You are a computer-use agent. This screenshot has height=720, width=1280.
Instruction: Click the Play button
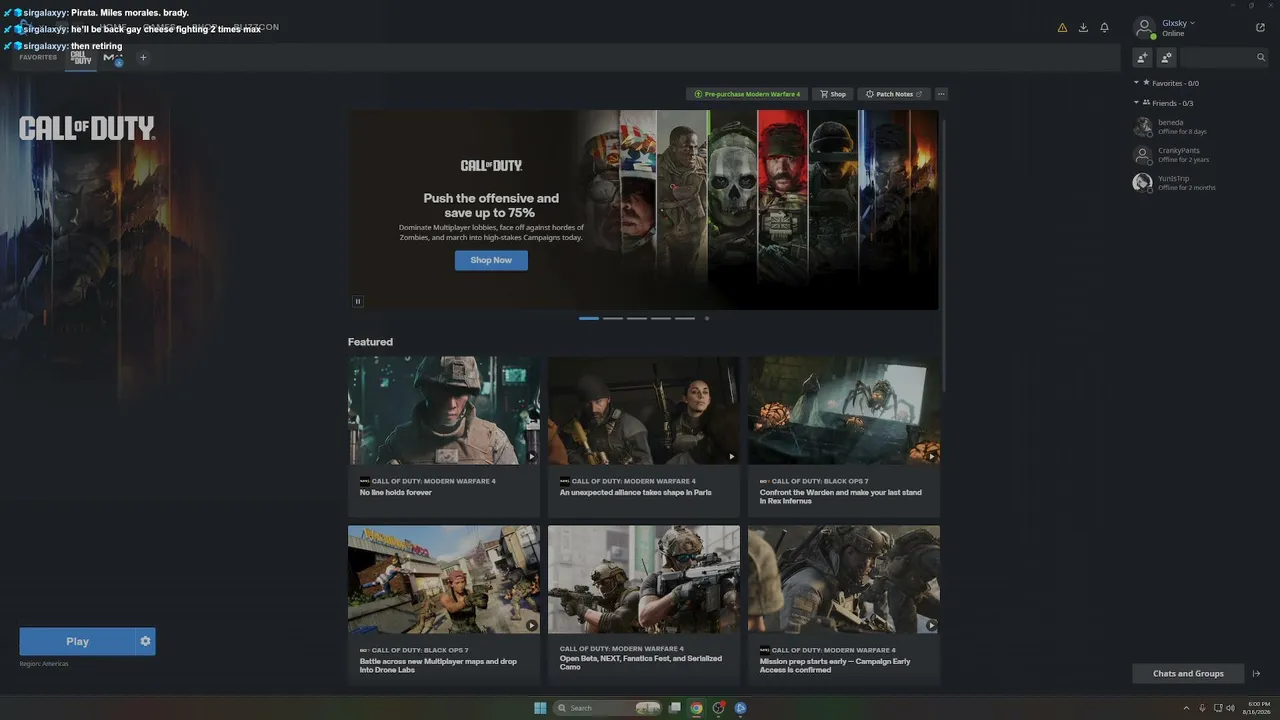coord(77,641)
